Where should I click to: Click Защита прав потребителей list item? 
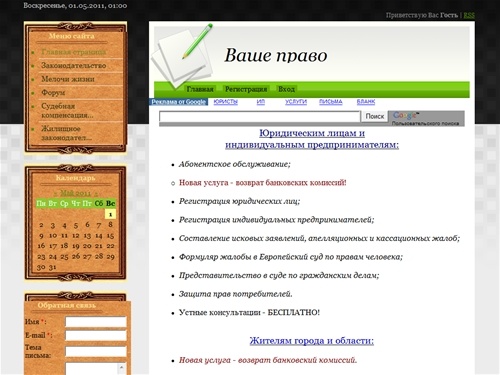coord(236,294)
